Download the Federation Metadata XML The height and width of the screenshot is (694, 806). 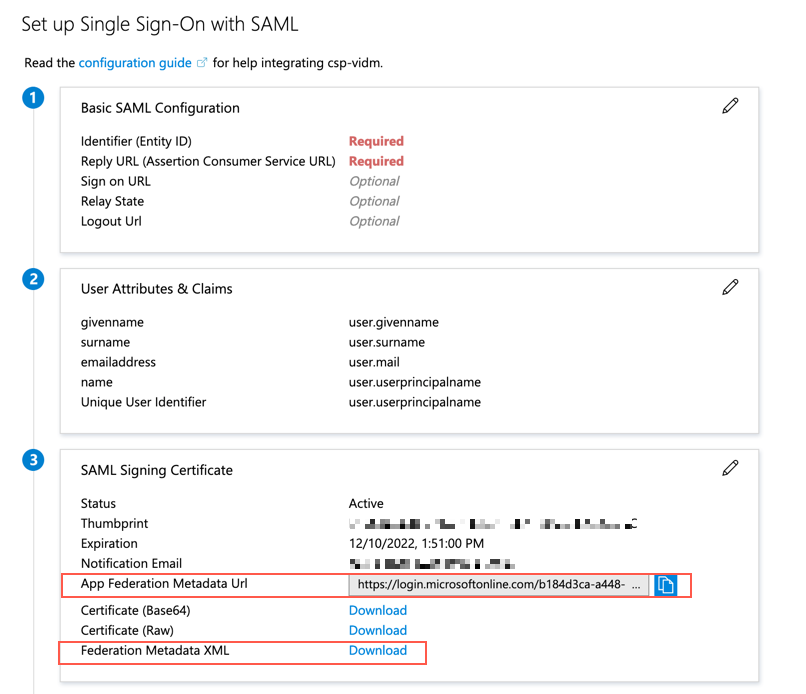point(377,650)
